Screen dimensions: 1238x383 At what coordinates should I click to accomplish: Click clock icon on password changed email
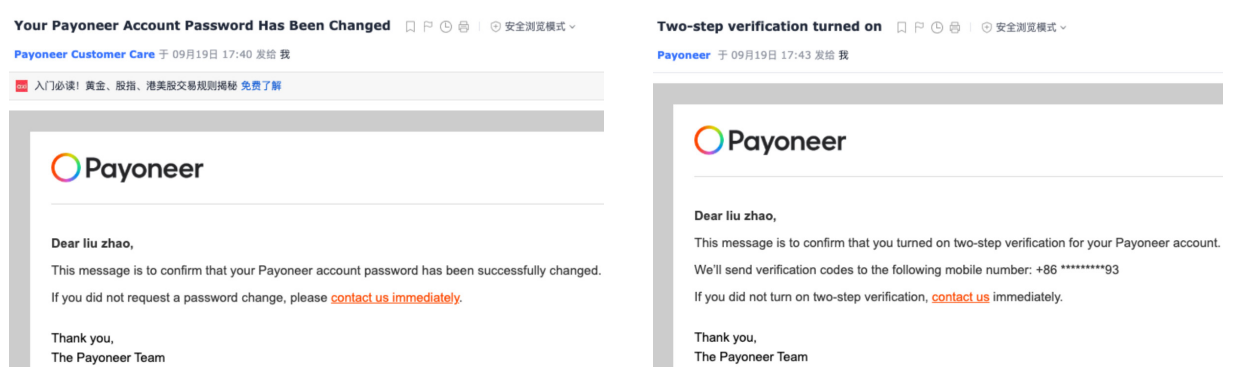446,27
